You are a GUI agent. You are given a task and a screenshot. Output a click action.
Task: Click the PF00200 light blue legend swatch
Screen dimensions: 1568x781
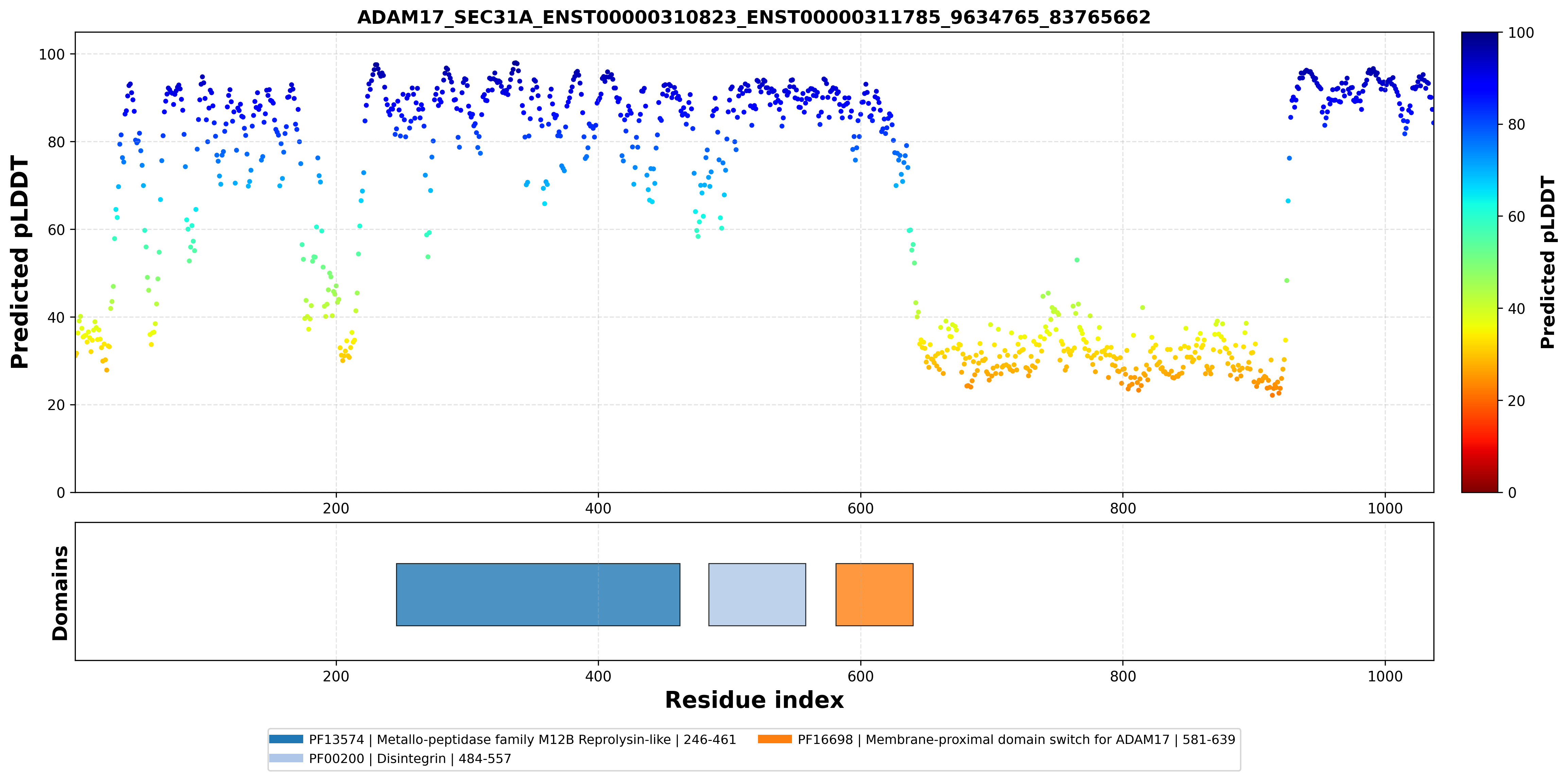(286, 758)
